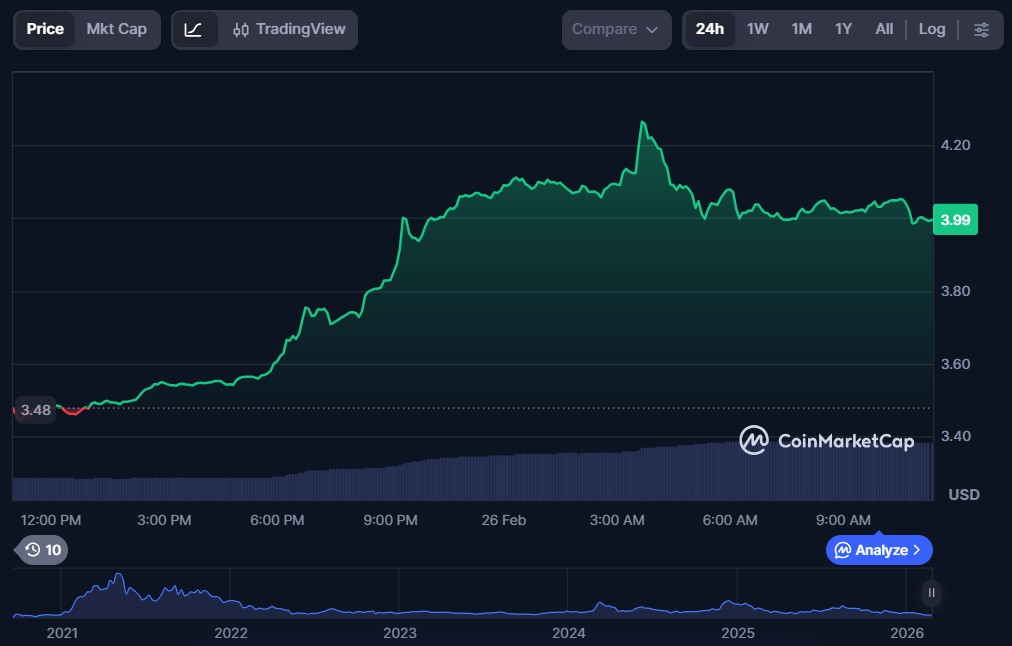The image size is (1012, 646).
Task: Switch to line chart view icon
Action: pyautogui.click(x=194, y=30)
